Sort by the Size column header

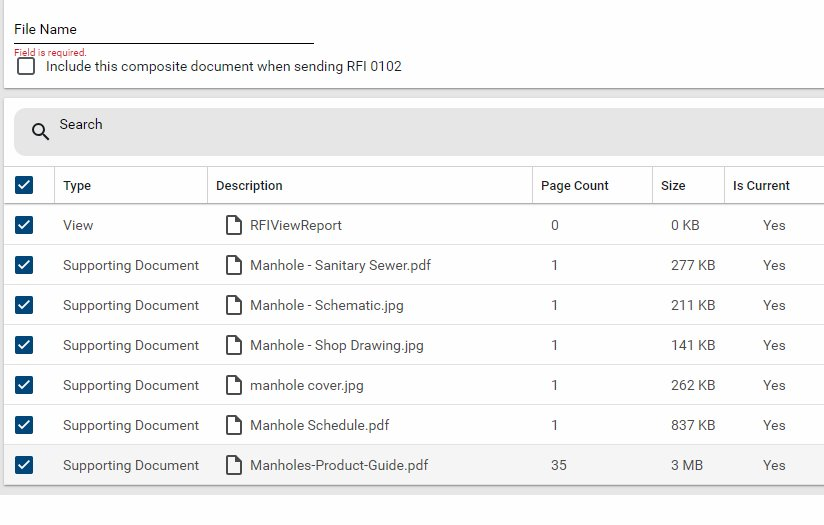pyautogui.click(x=673, y=185)
